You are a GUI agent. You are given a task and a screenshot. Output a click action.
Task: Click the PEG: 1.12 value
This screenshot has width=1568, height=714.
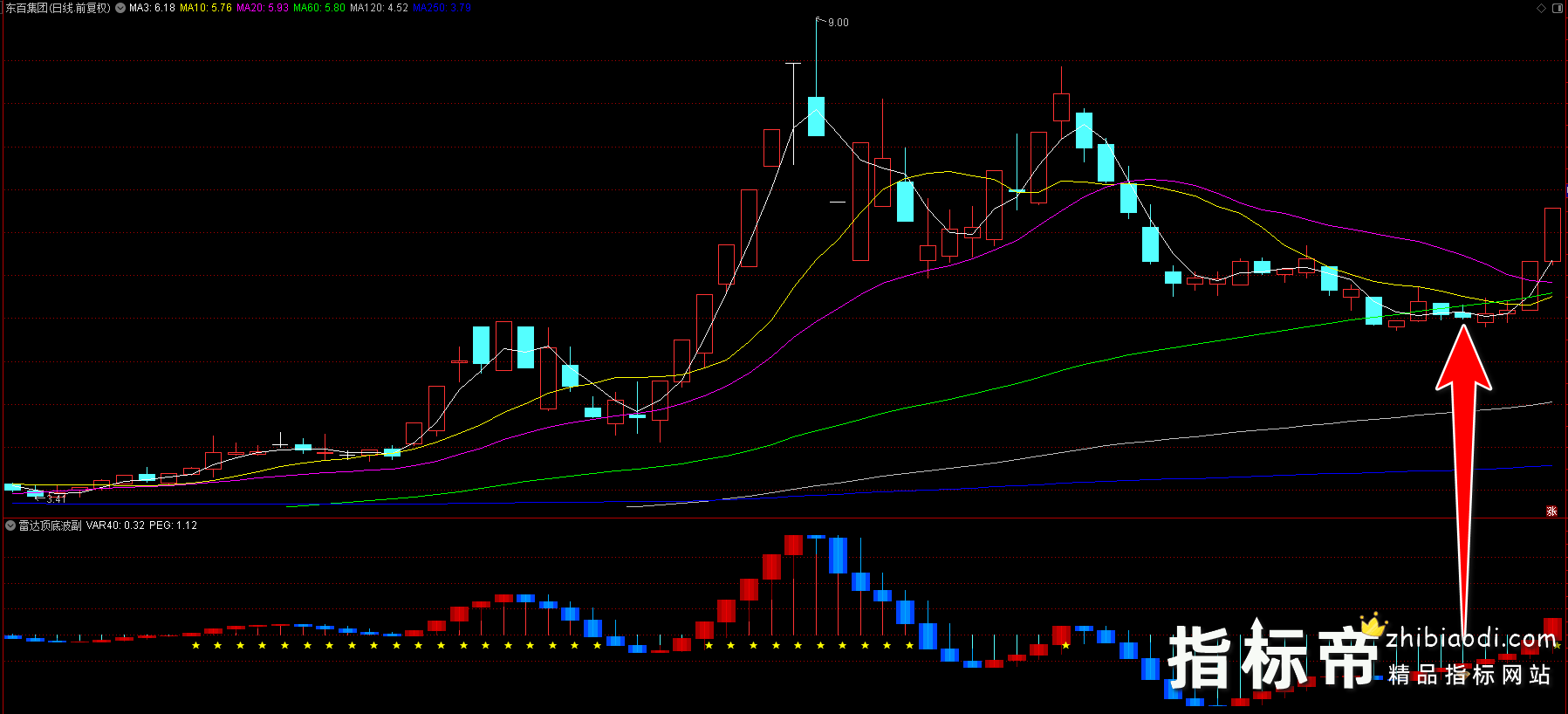[173, 525]
